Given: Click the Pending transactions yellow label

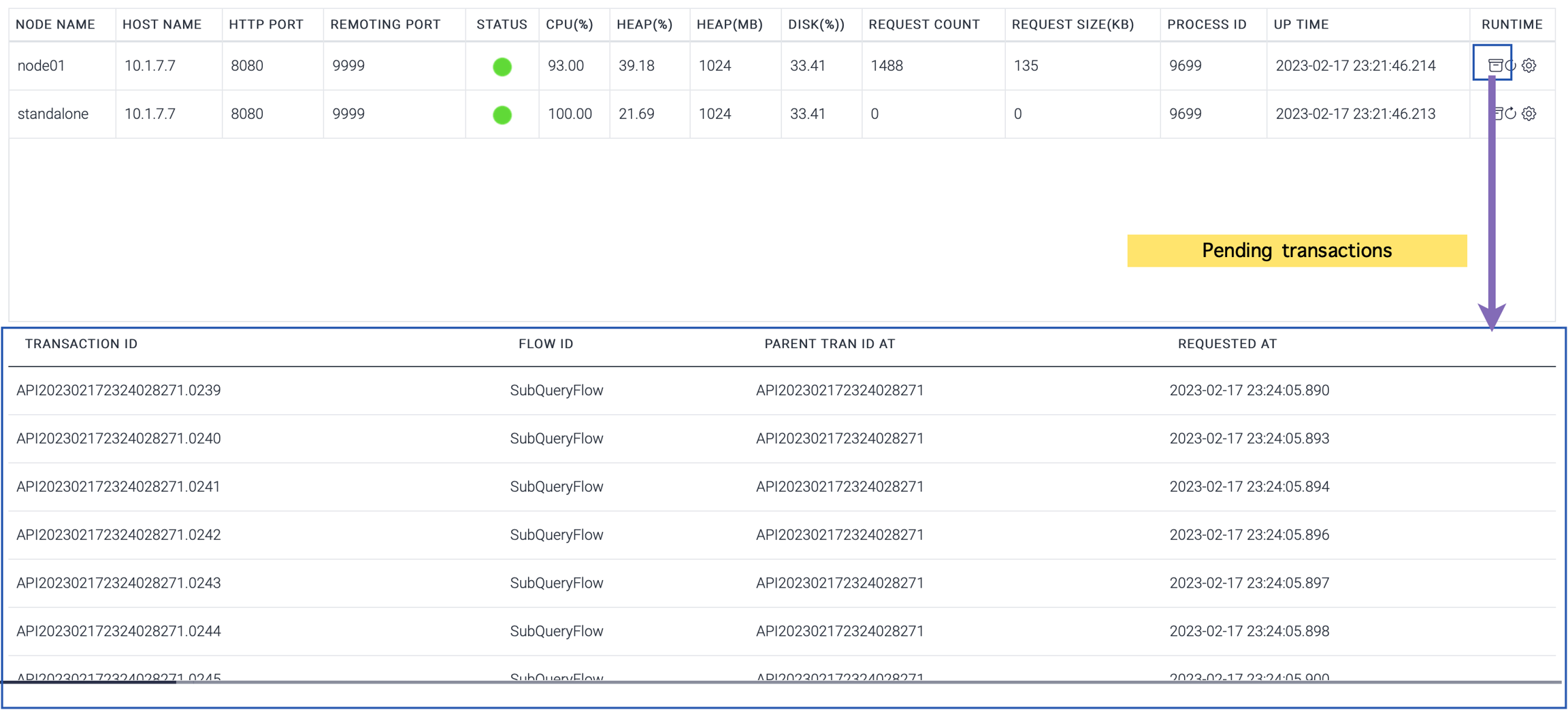Looking at the screenshot, I should 1296,251.
